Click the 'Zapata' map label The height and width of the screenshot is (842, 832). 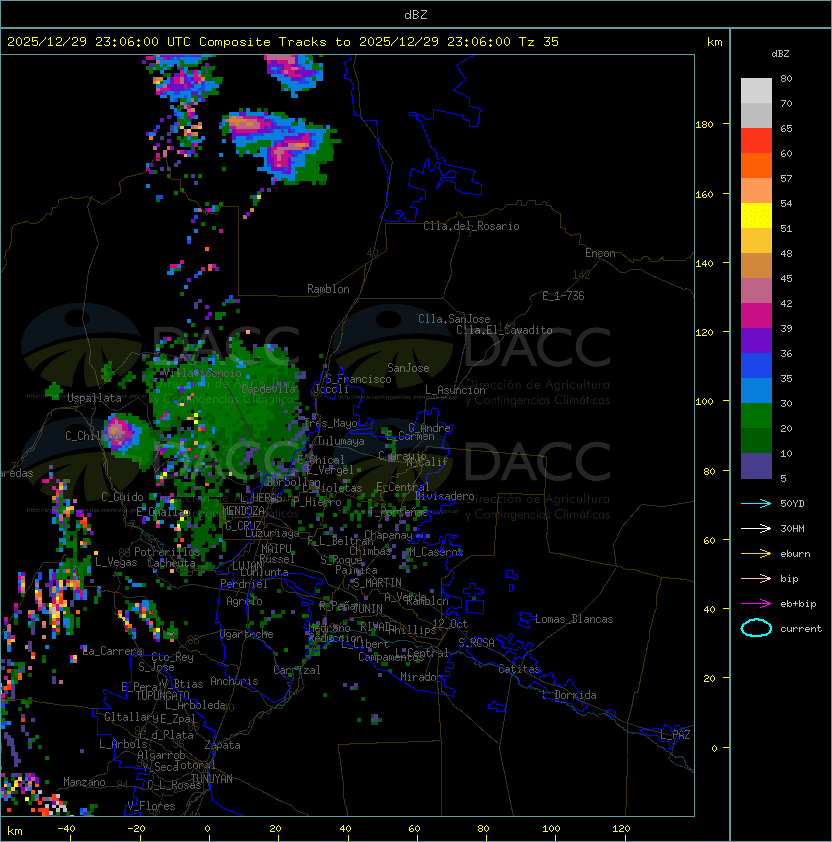(x=222, y=745)
